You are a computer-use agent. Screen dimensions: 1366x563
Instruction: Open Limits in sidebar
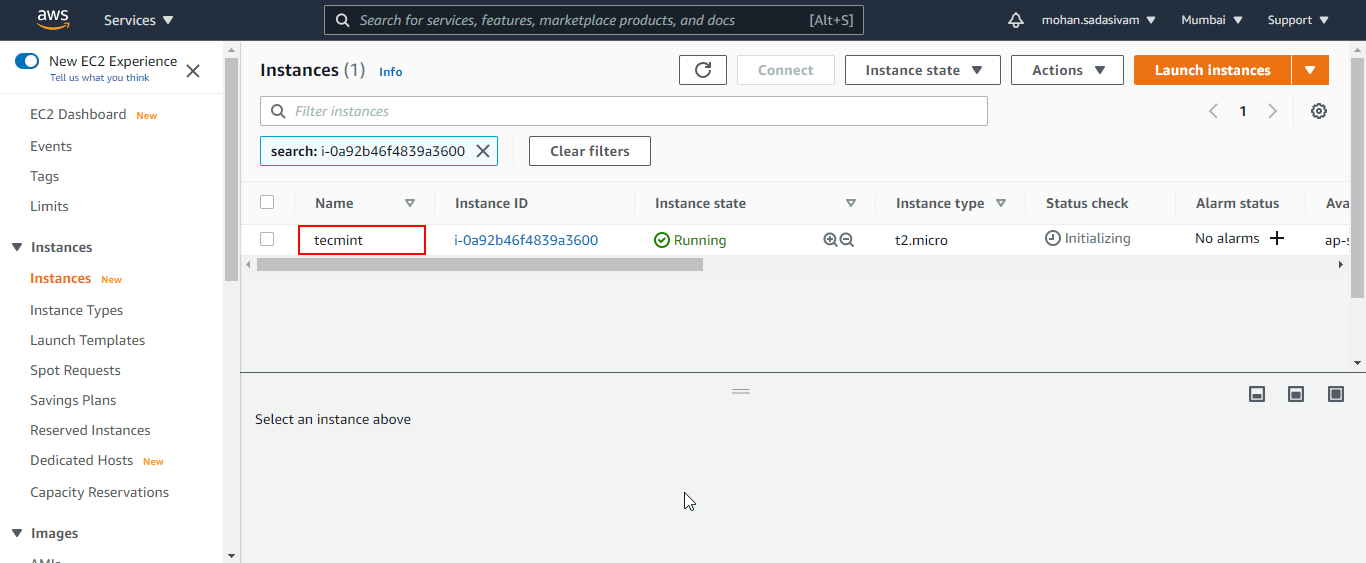pos(49,206)
